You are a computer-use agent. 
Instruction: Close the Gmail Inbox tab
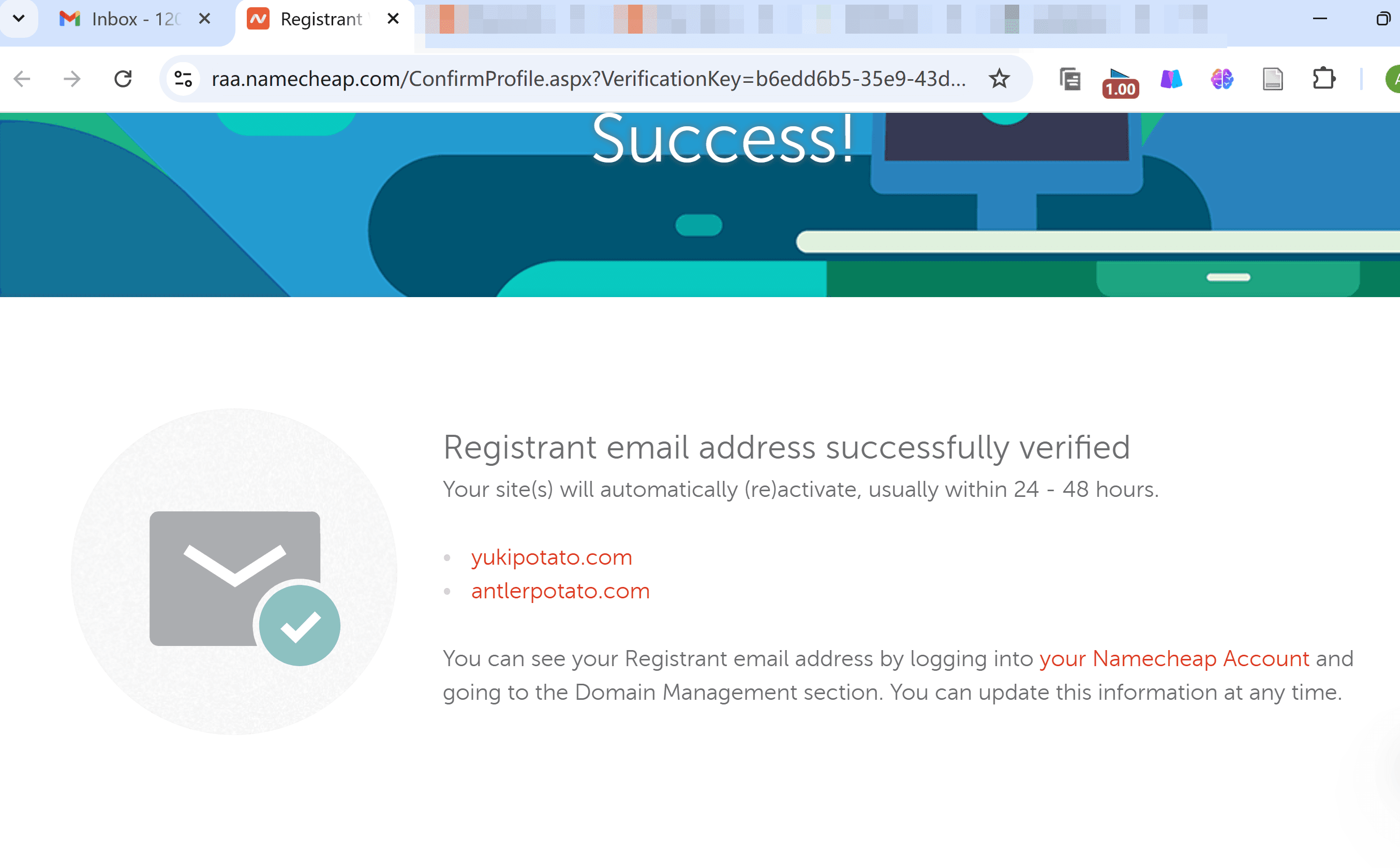coord(204,19)
